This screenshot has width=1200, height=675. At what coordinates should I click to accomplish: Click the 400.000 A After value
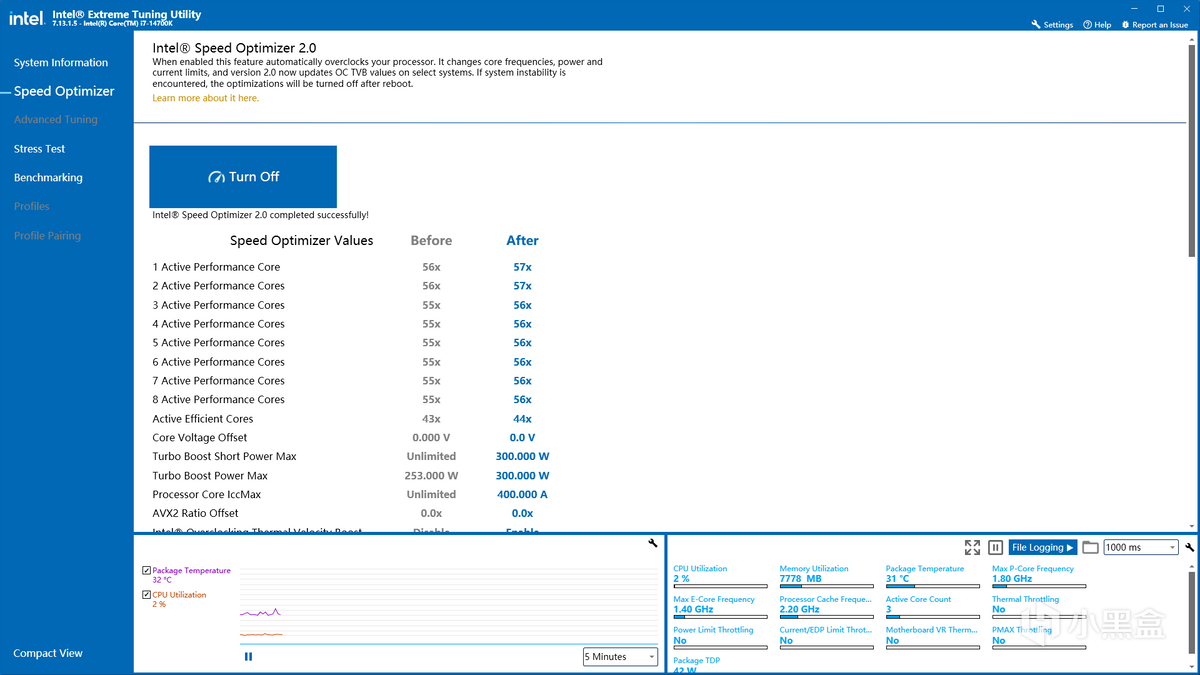pos(522,495)
